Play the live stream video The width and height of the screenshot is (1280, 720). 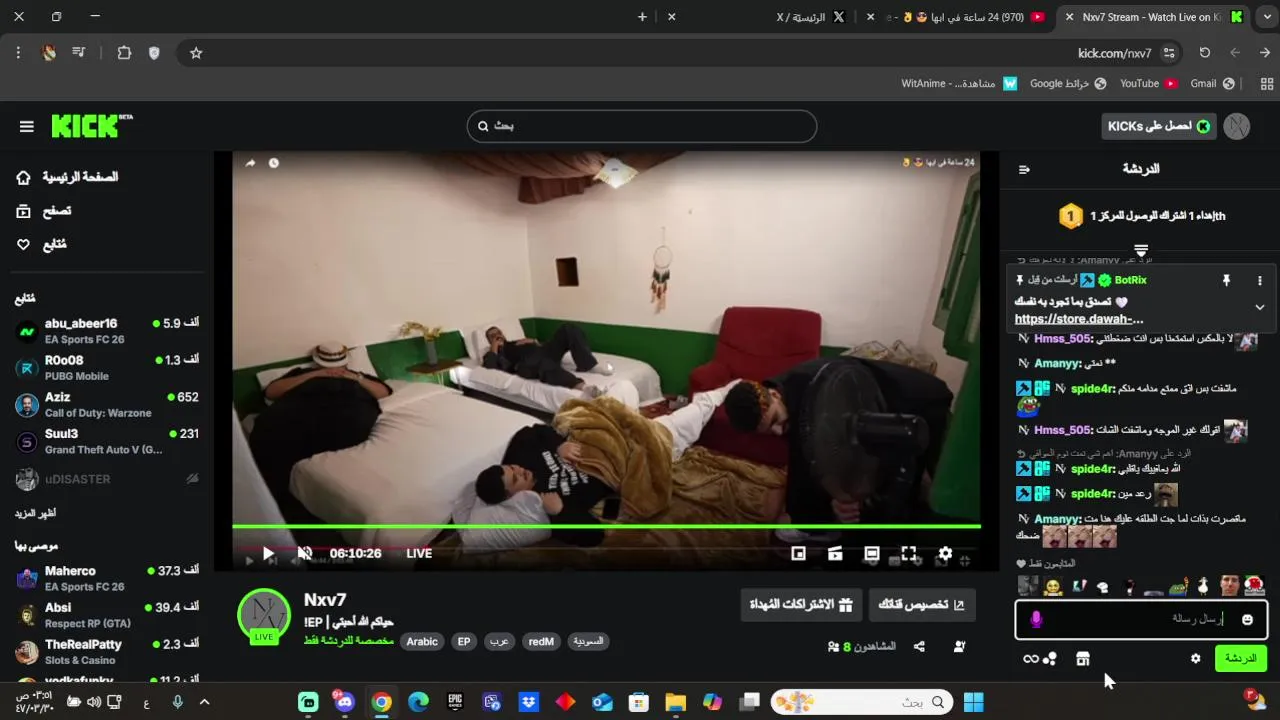(x=268, y=553)
